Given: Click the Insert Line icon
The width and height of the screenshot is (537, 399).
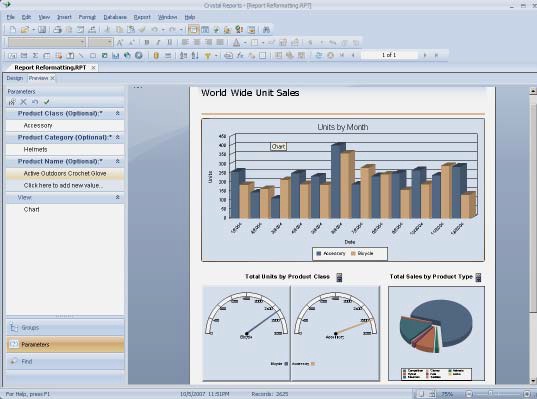Looking at the screenshot, I should (81, 55).
